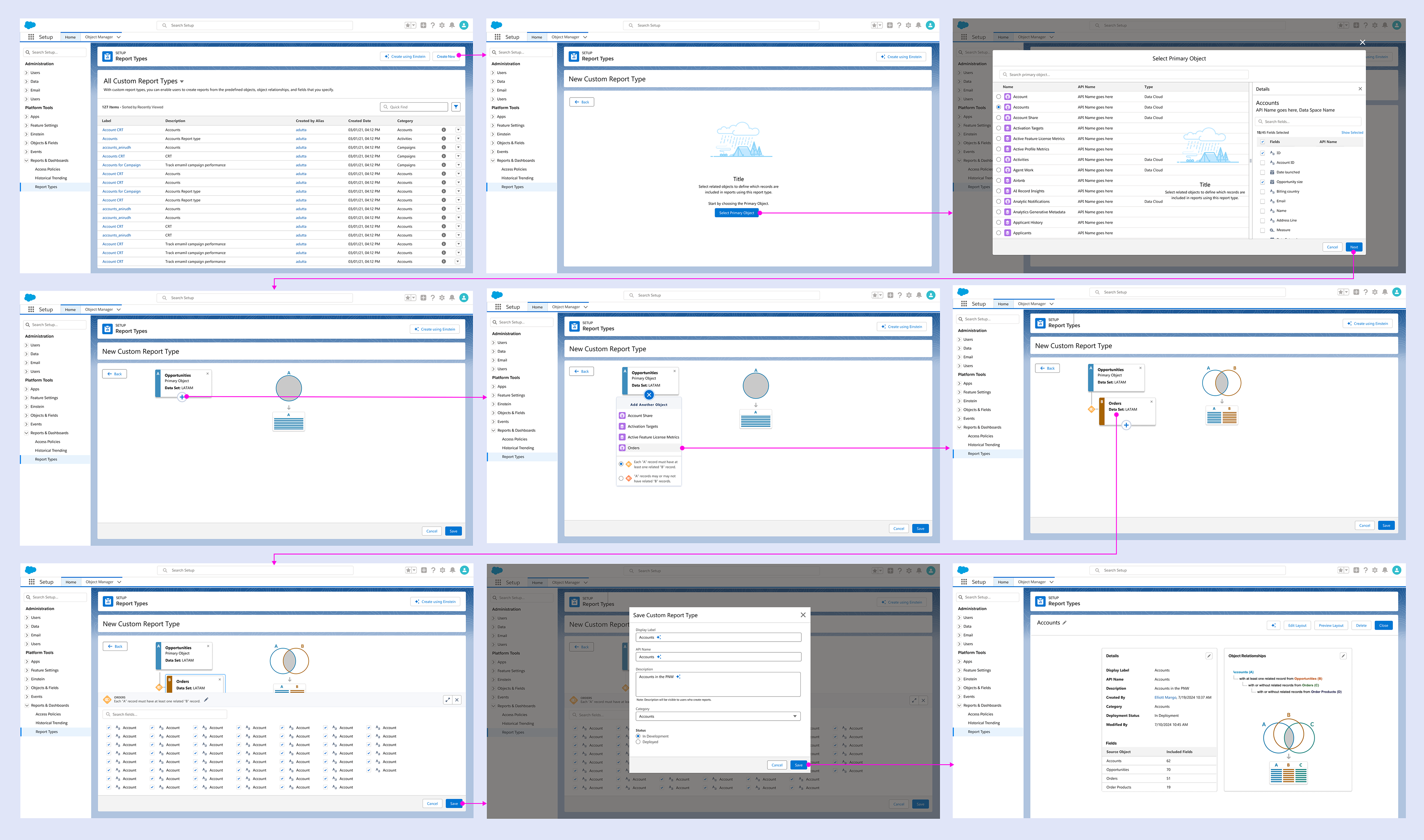Open the All Custom Report Types list view dropdown

(x=182, y=82)
